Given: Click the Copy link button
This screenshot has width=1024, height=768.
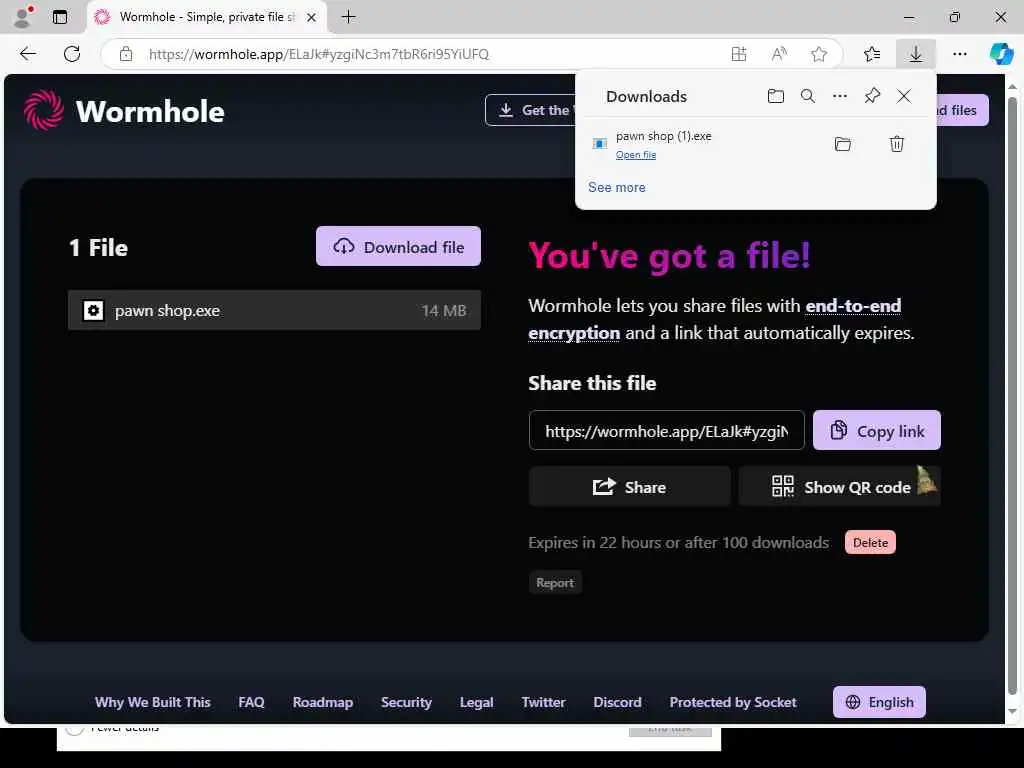Looking at the screenshot, I should pos(876,430).
